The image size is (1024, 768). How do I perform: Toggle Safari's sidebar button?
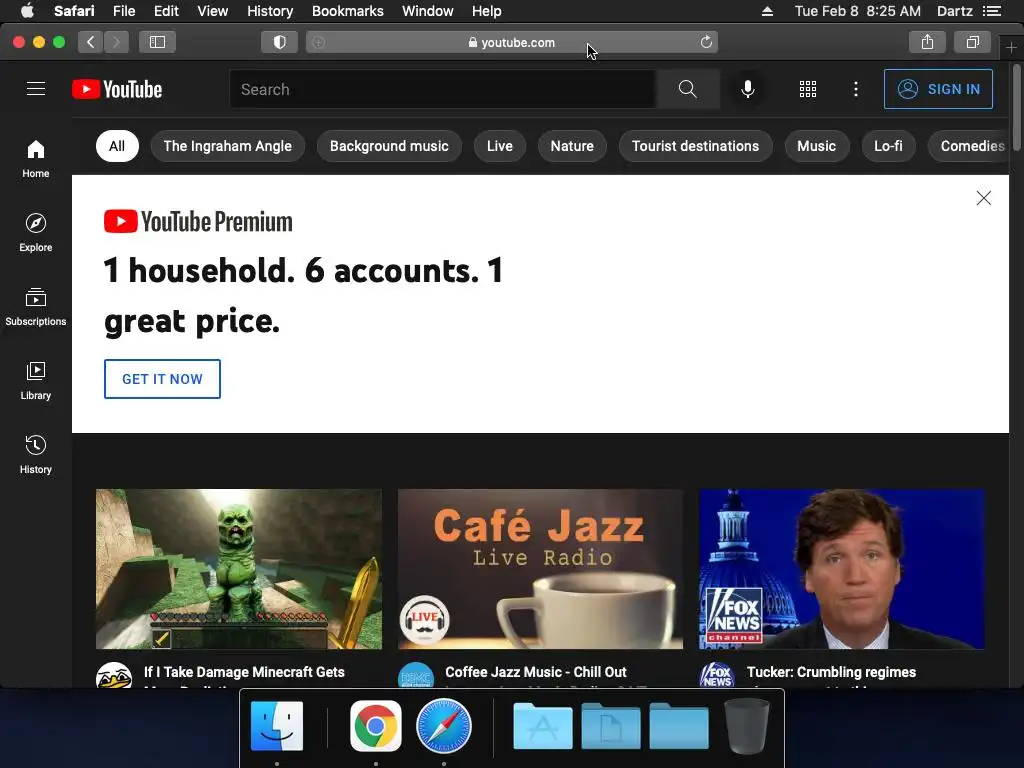tap(157, 42)
